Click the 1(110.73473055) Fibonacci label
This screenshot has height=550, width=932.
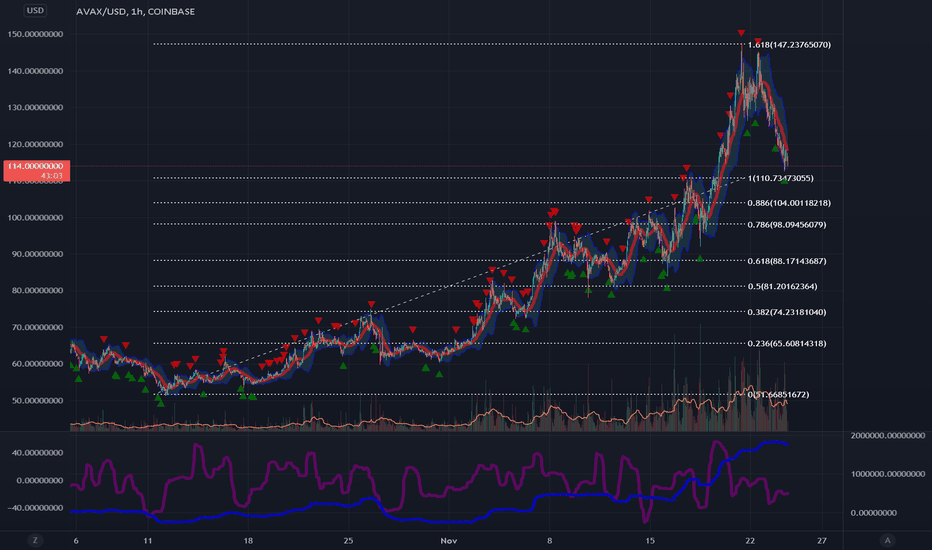780,178
